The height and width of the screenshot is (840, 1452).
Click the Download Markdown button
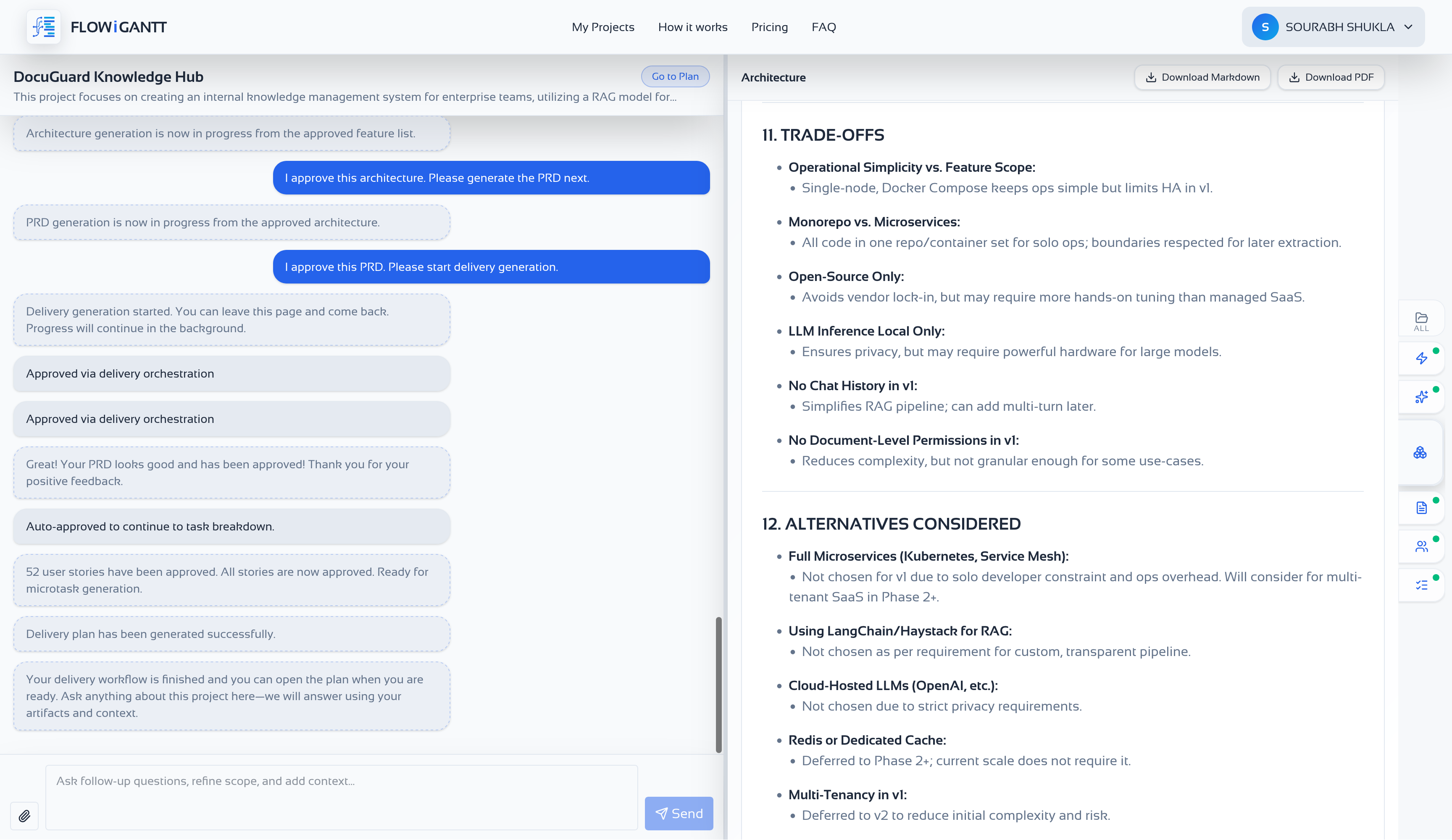tap(1202, 77)
